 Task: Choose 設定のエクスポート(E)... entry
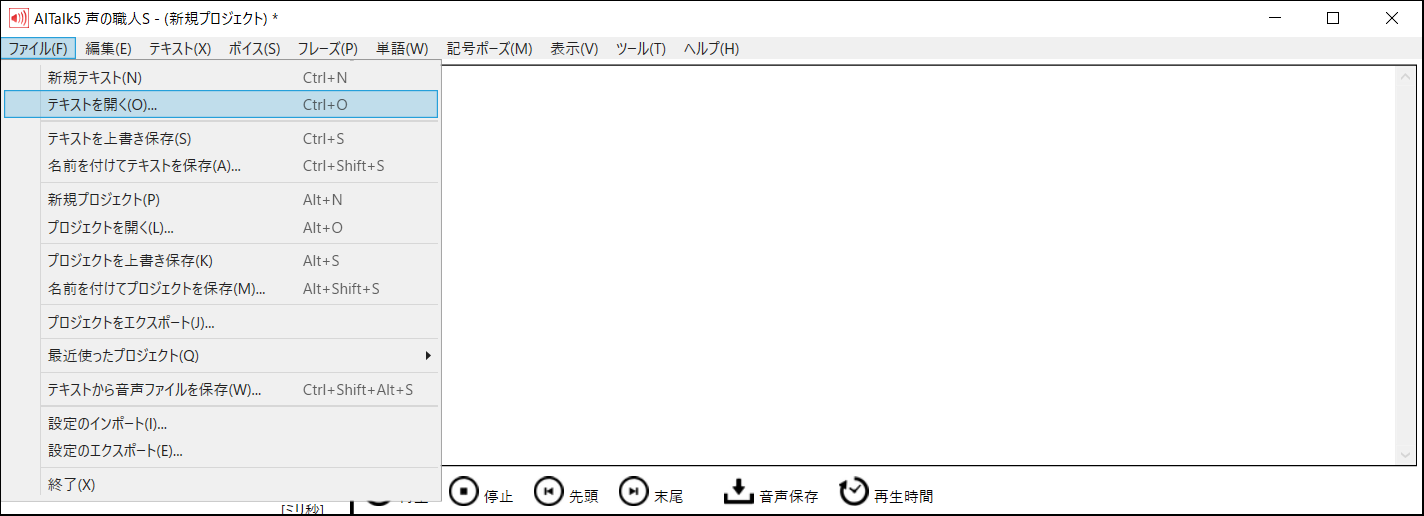[x=221, y=451]
